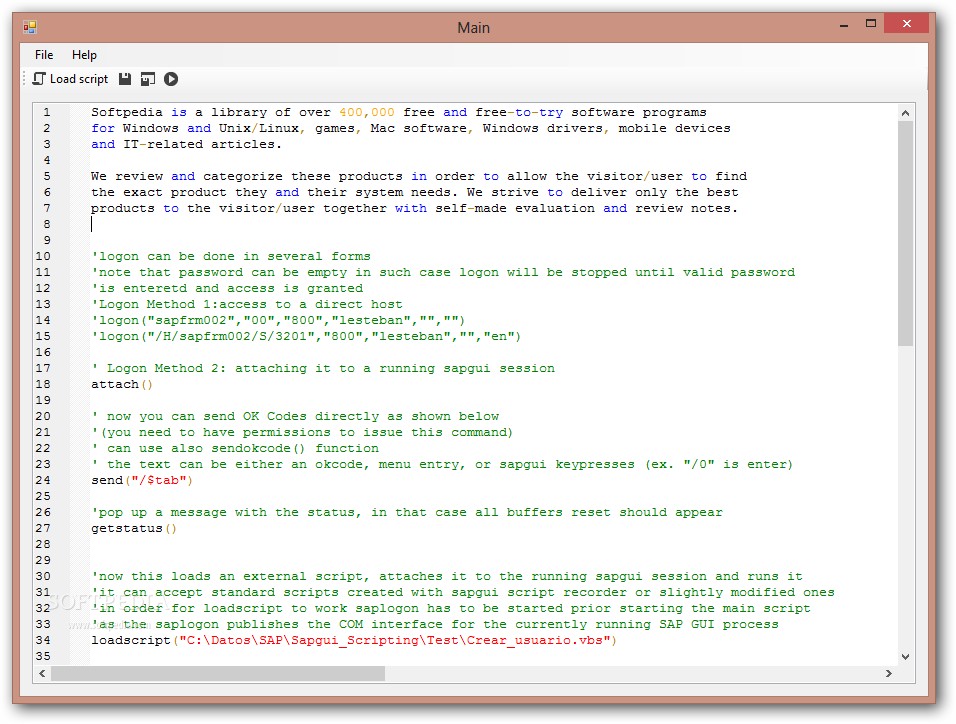
Task: Click comment '(you need to have permissions' line
Action: (302, 432)
